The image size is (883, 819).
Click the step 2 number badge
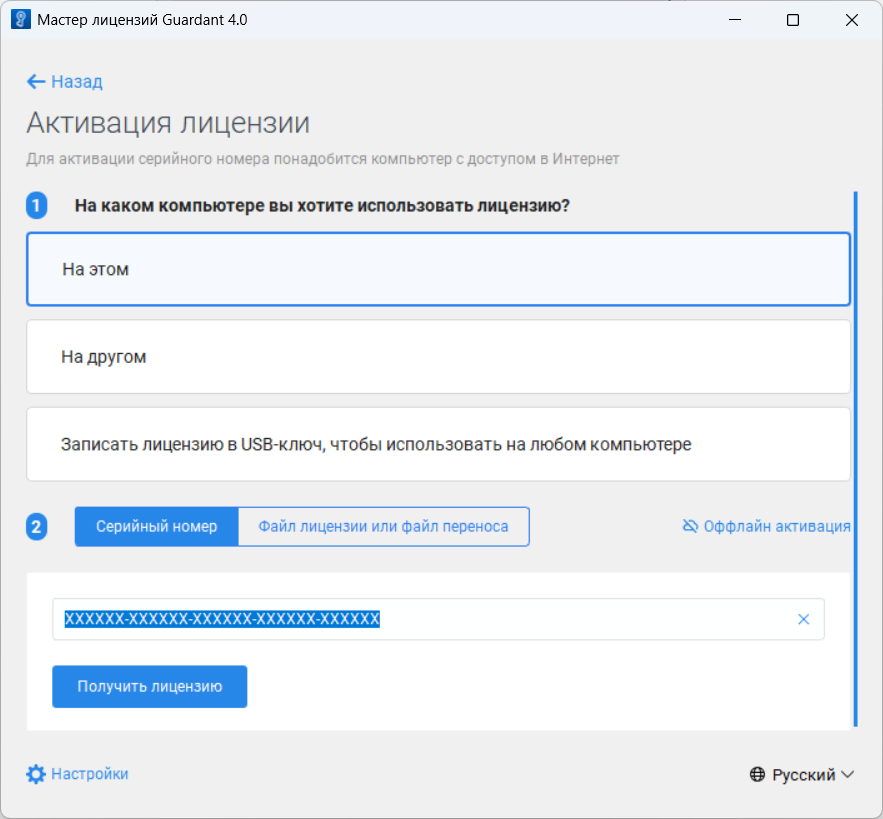tap(37, 526)
